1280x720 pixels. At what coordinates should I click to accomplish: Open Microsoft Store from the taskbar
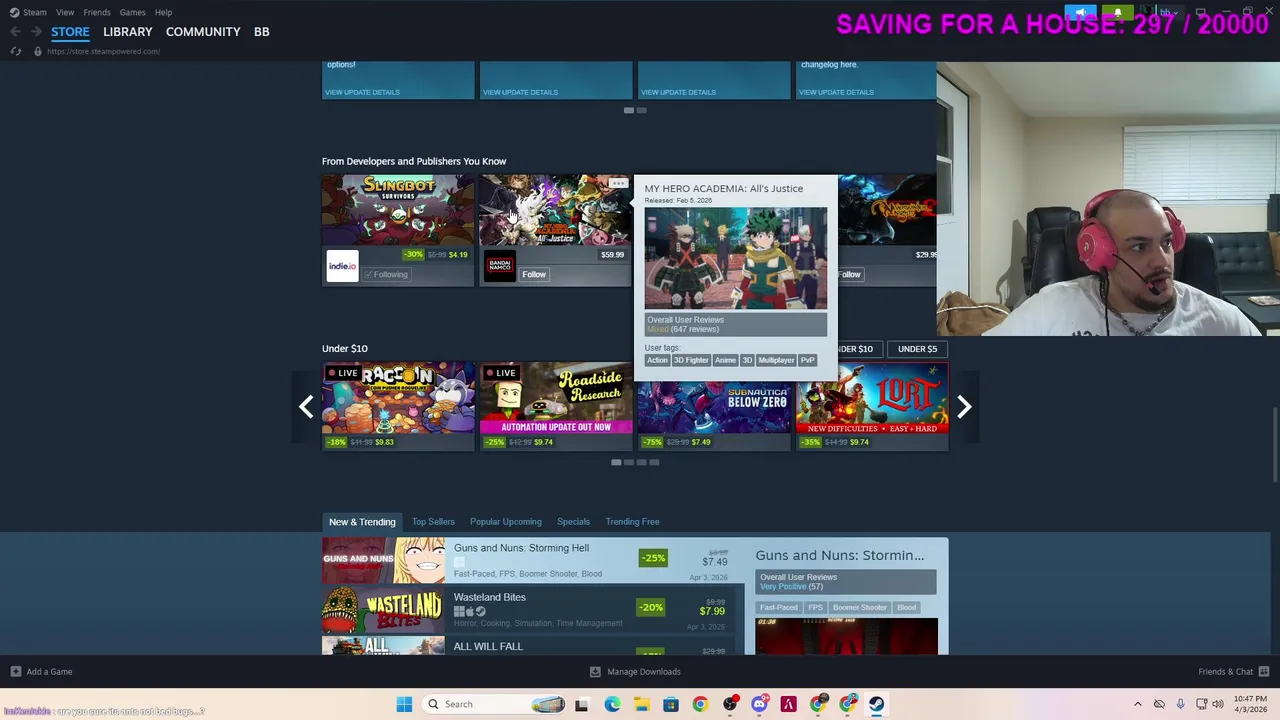pyautogui.click(x=671, y=704)
